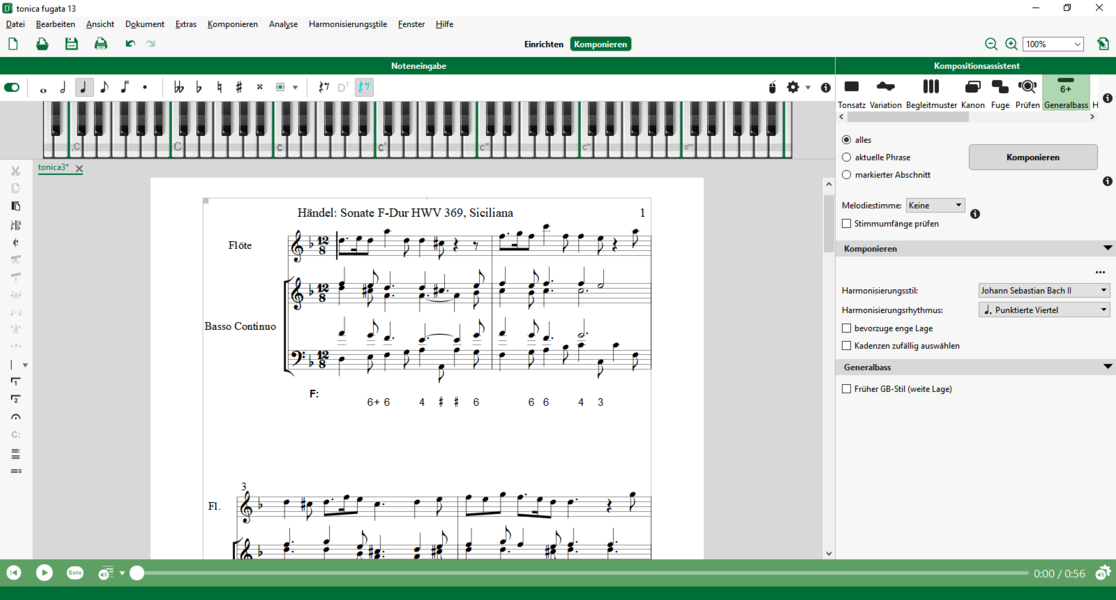Print the score using printer icon
This screenshot has height=600, width=1116.
[101, 44]
